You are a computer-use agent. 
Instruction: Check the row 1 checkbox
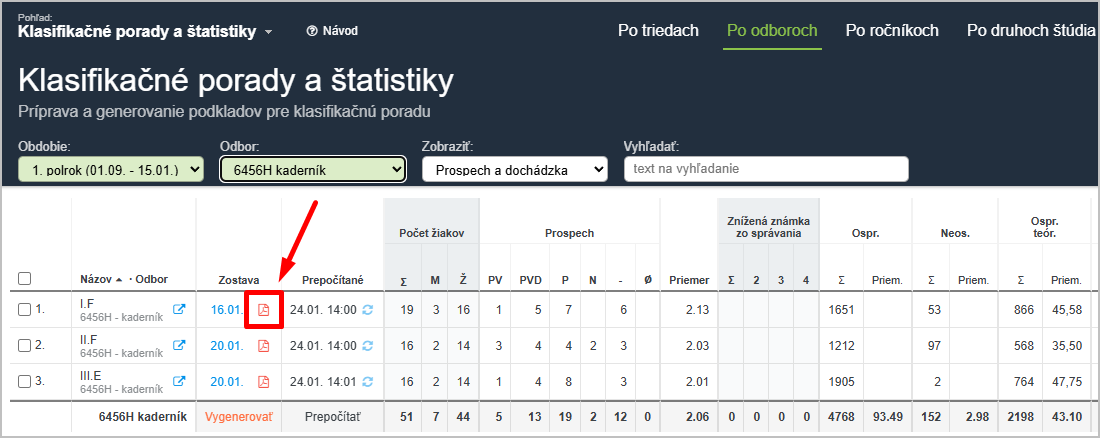pos(25,310)
